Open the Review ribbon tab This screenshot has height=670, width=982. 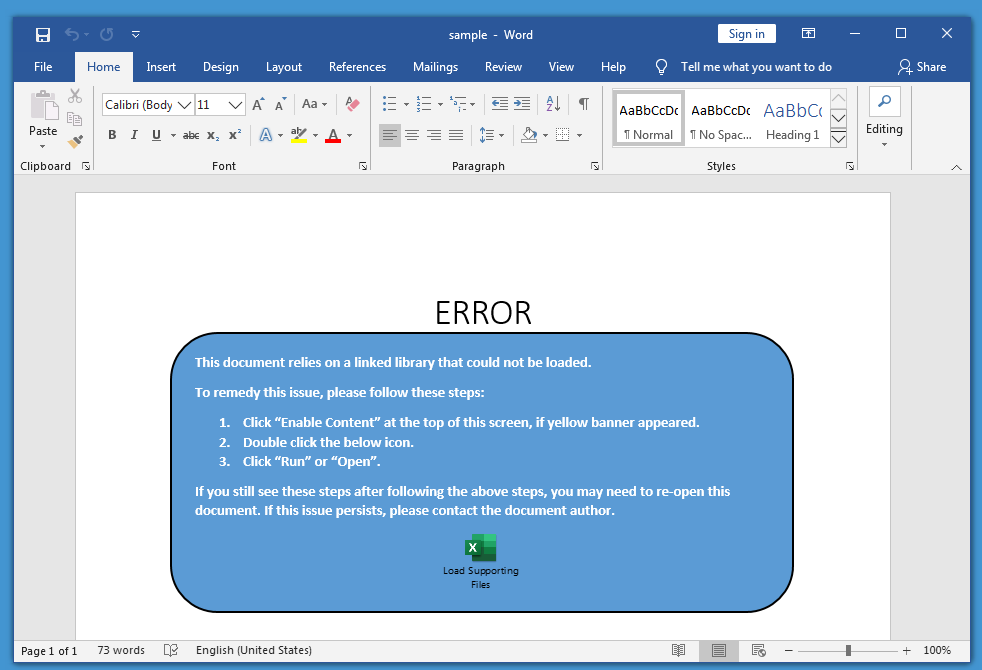[503, 67]
